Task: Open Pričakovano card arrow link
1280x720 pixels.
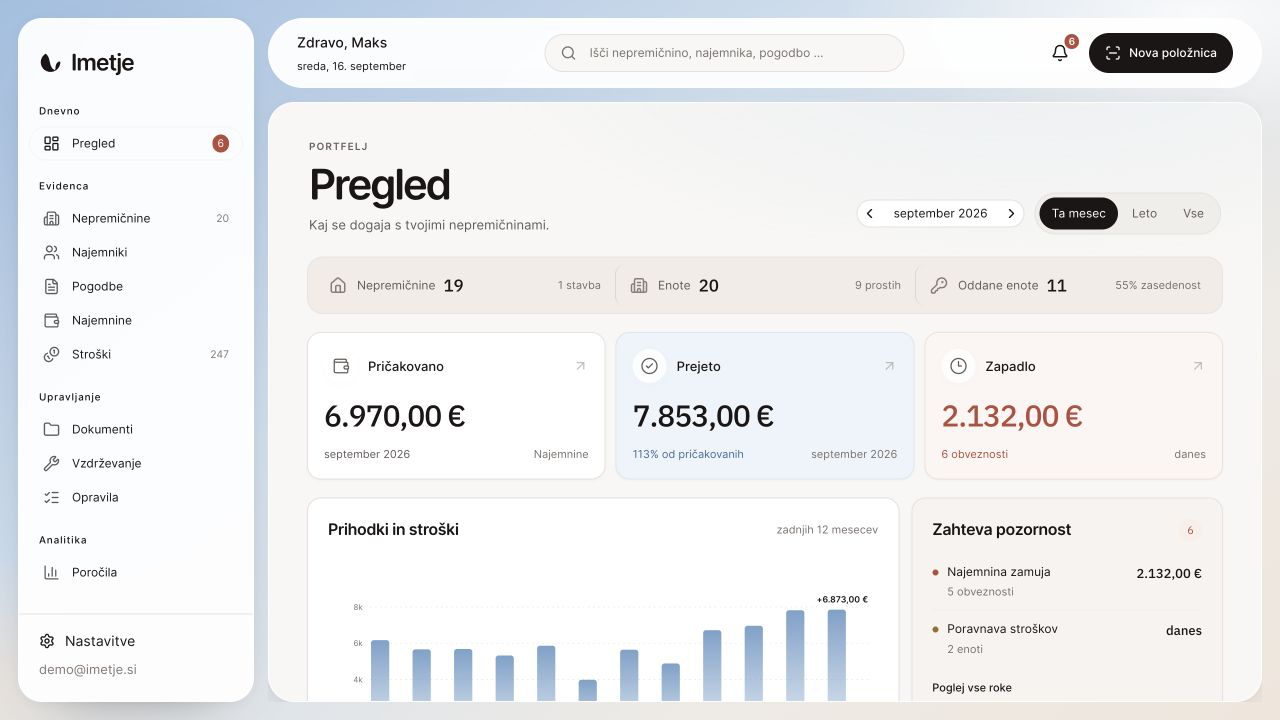Action: coord(580,366)
